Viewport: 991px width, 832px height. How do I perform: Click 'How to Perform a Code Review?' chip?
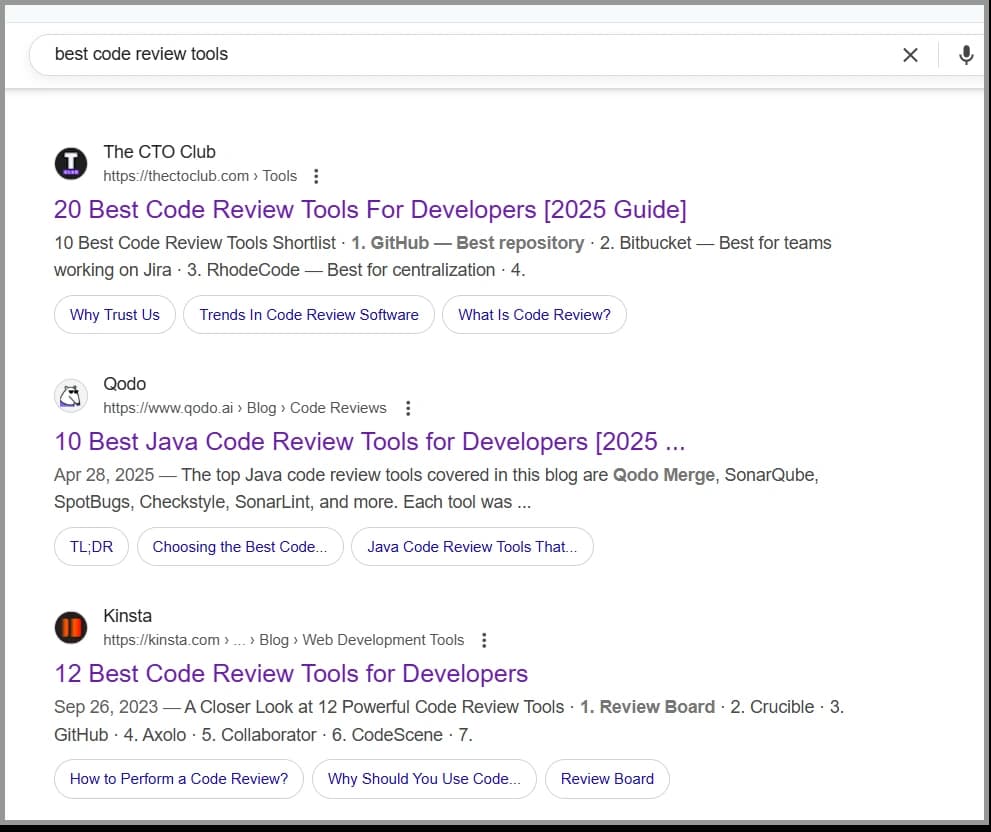[x=179, y=778]
